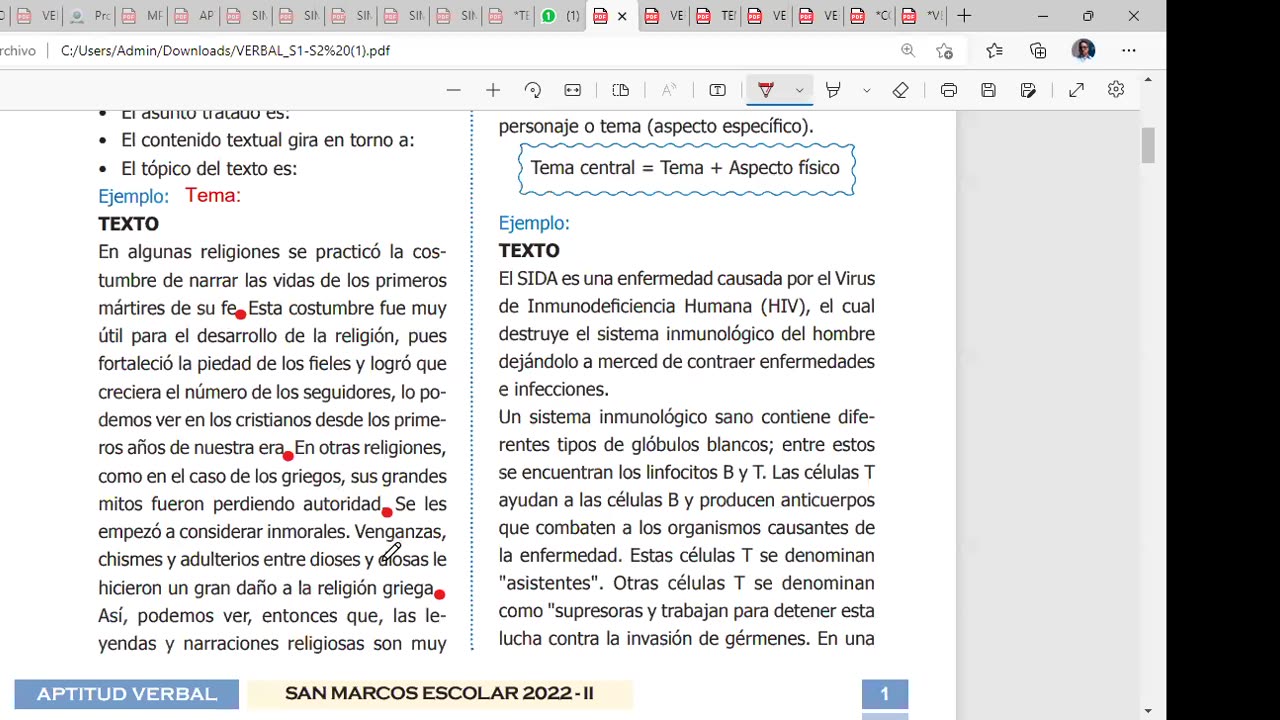Click the red 'Tema:' annotation text

coord(212,195)
